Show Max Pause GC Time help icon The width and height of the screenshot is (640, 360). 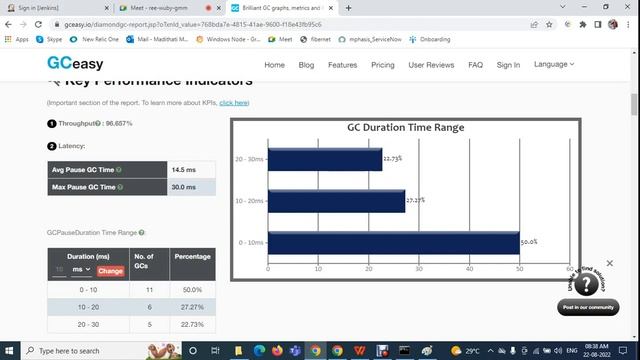point(120,187)
